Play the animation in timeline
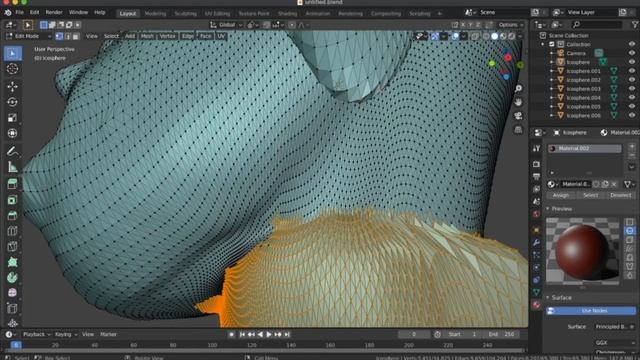640x360 pixels. 269,335
